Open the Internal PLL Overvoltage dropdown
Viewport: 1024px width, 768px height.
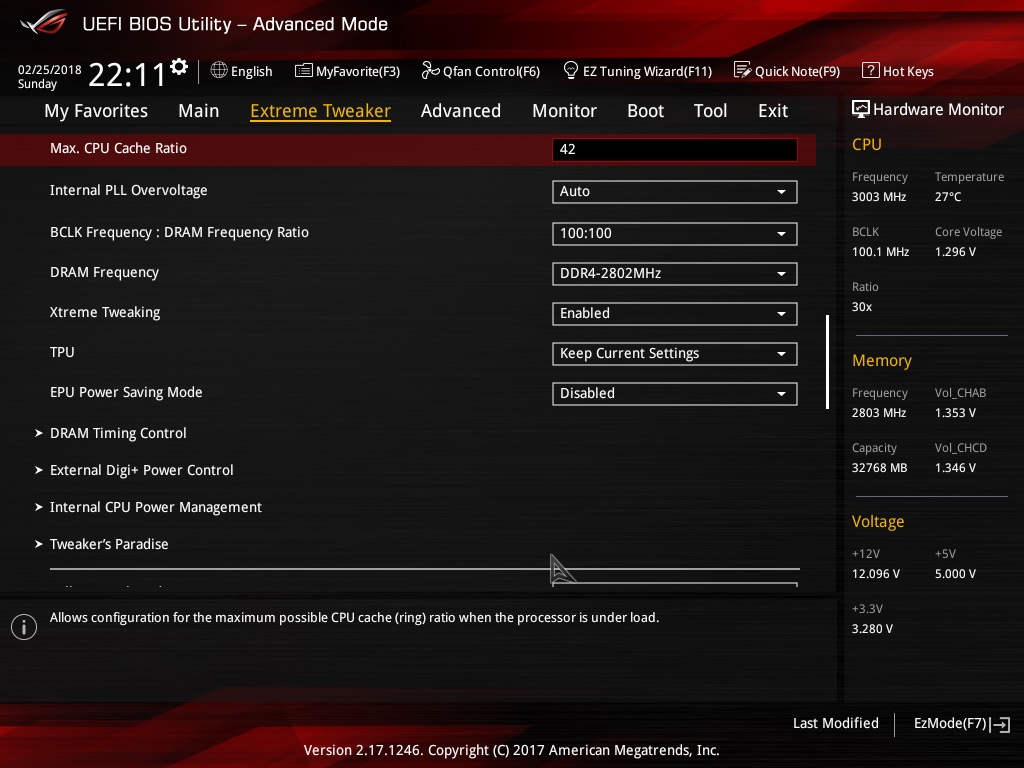pyautogui.click(x=675, y=191)
